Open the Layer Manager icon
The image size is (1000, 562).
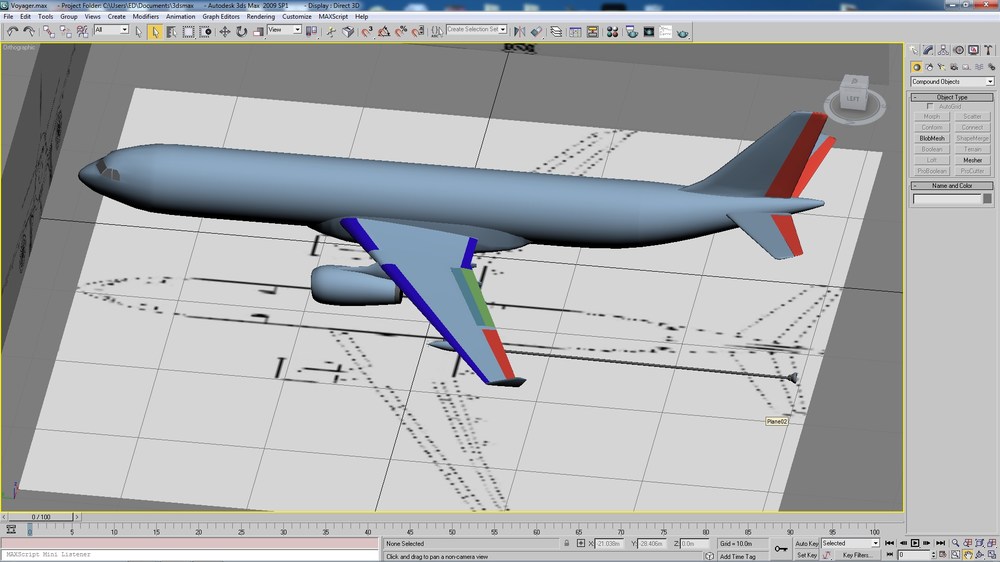pyautogui.click(x=556, y=31)
